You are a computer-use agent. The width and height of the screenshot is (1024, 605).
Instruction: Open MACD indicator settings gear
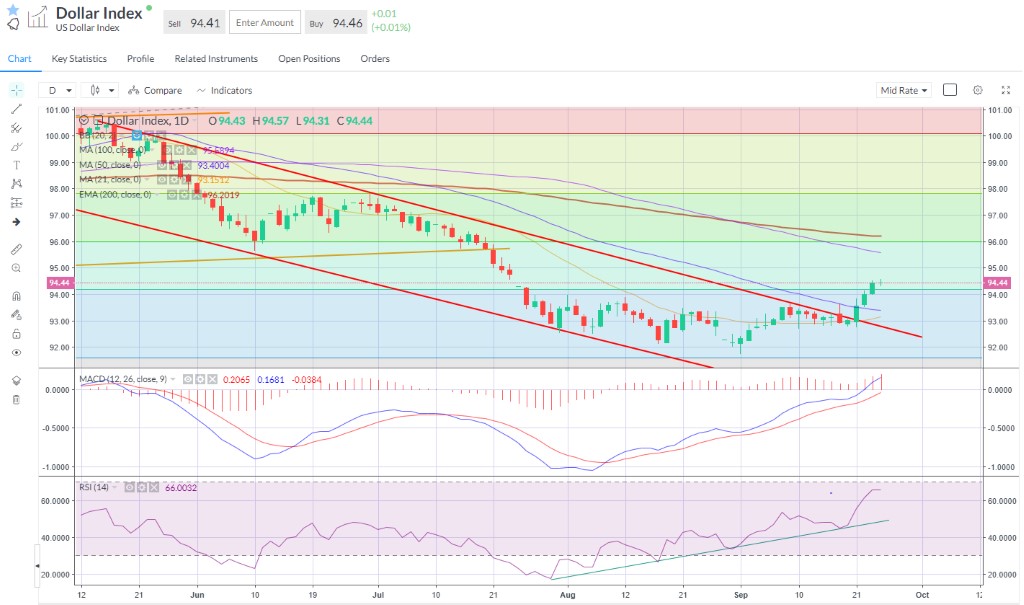(200, 379)
